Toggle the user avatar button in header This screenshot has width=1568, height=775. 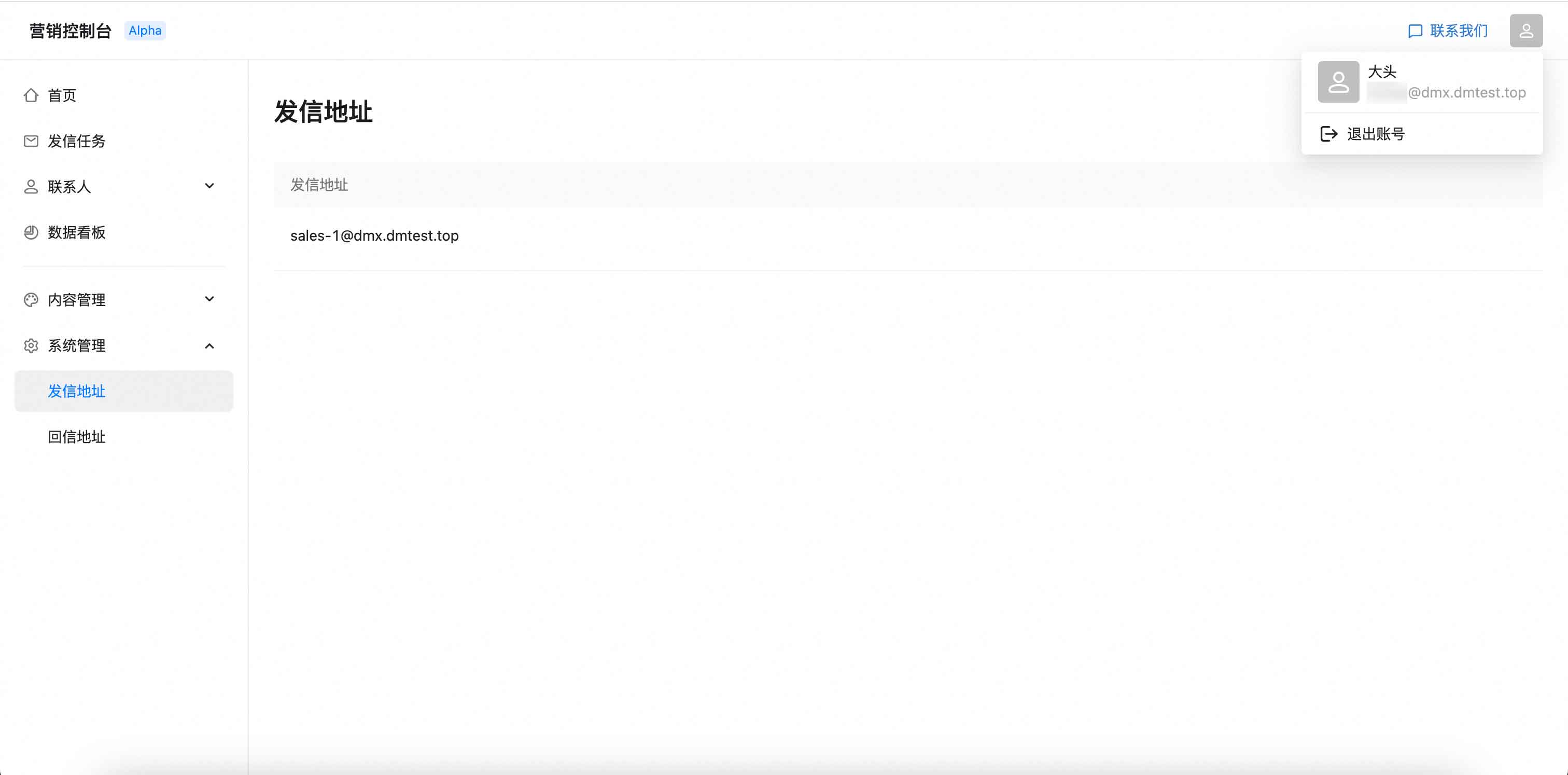[x=1525, y=31]
